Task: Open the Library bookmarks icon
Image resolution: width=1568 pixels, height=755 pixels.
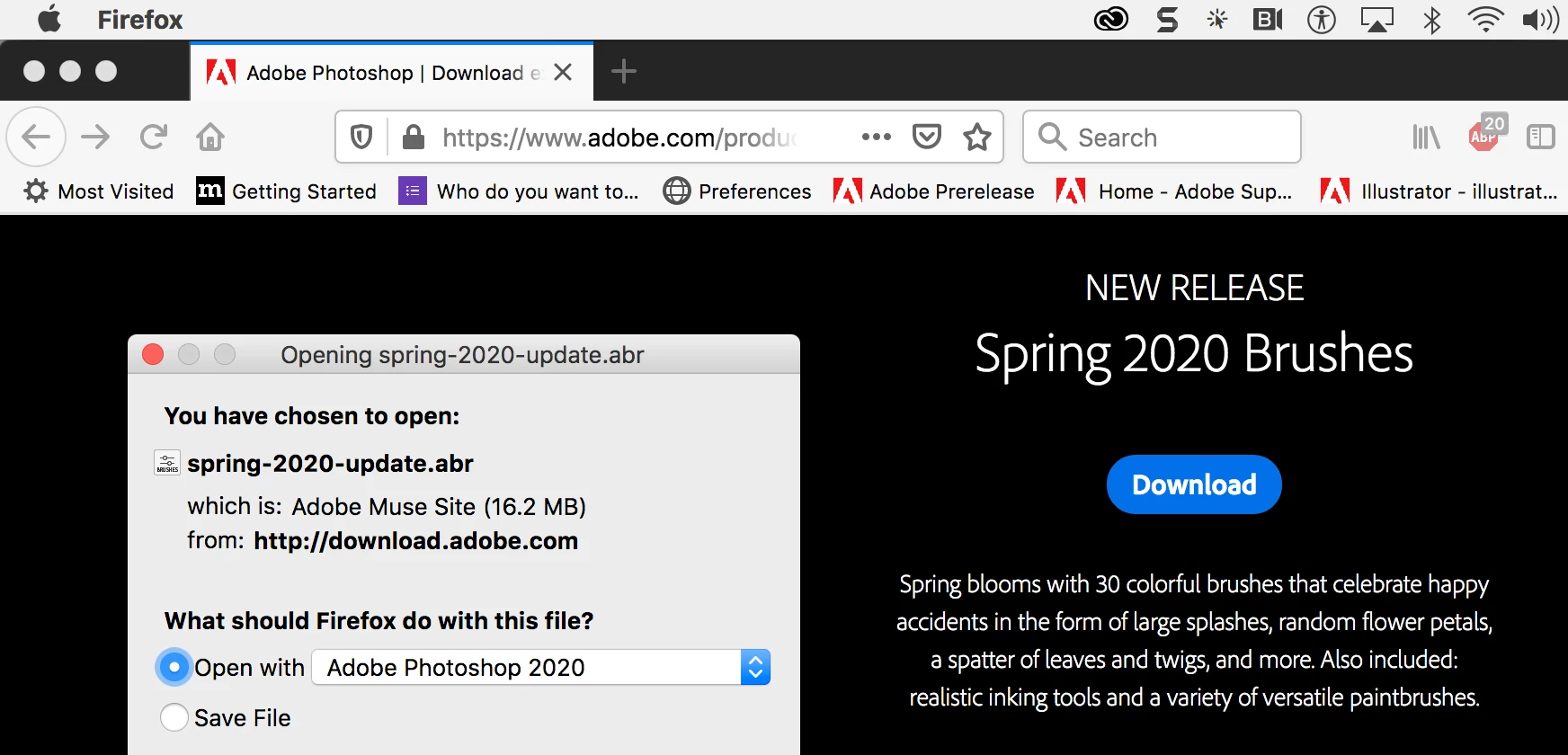Action: pos(1427,137)
